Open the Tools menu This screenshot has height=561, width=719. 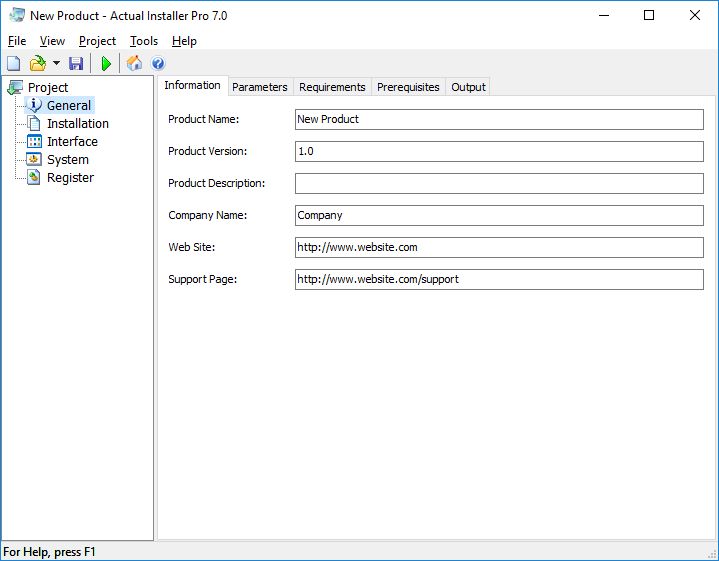[144, 41]
